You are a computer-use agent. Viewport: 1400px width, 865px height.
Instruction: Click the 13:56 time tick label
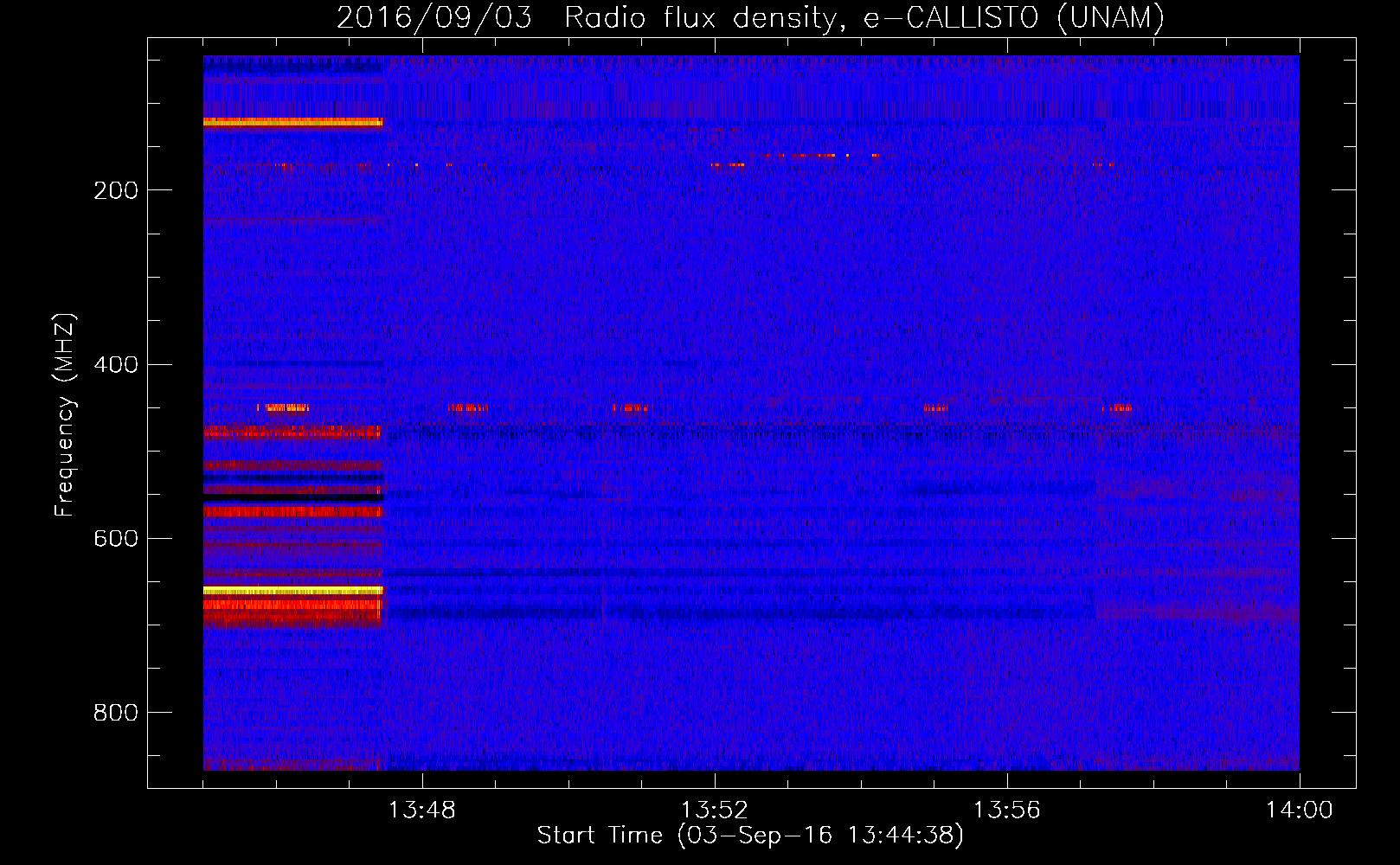pyautogui.click(x=1007, y=811)
